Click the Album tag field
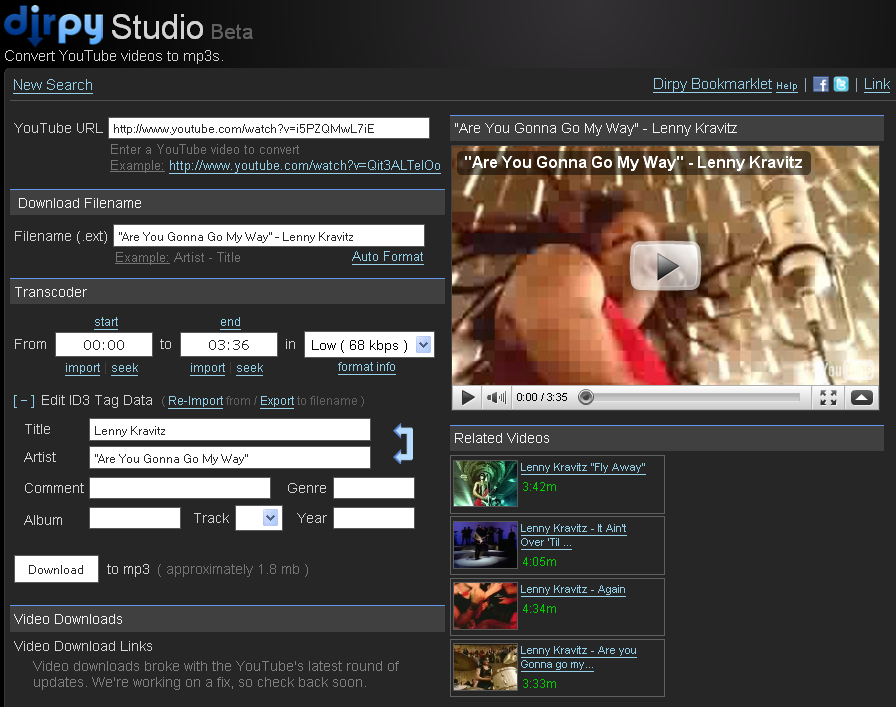Viewport: 896px width, 707px height. (x=135, y=518)
